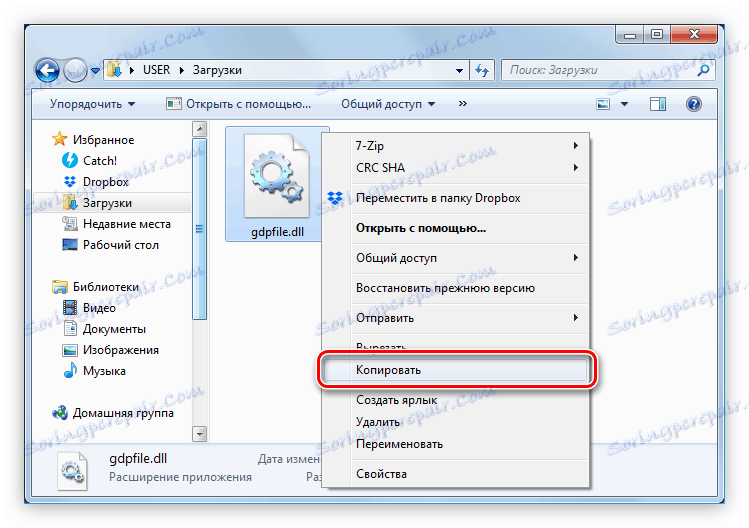Choose Переместить в папку Dropbox
Screen dimensions: 749x528
coord(455,198)
